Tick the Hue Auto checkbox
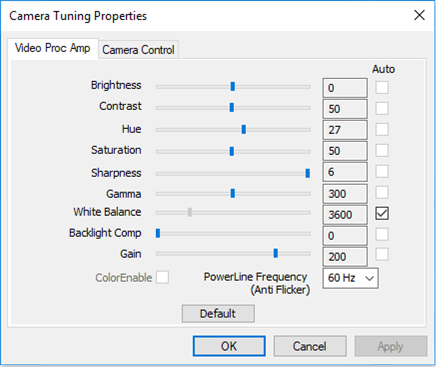 382,130
